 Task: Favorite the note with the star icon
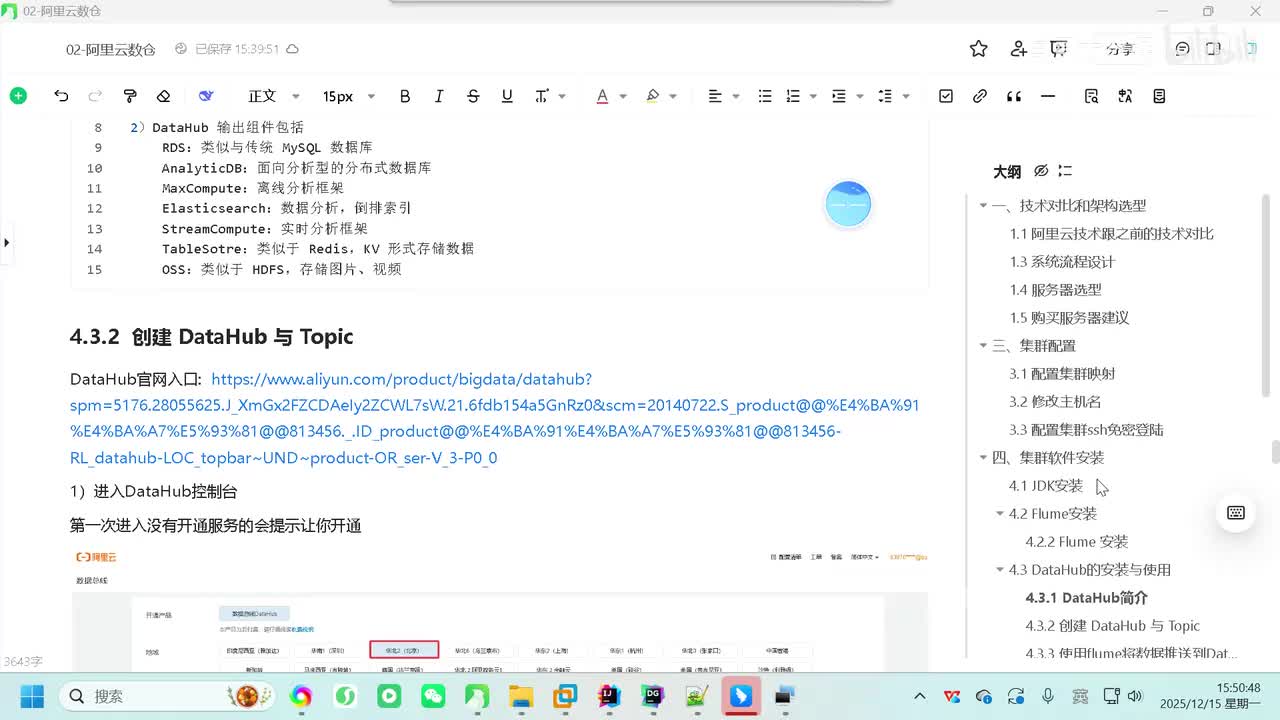979,49
